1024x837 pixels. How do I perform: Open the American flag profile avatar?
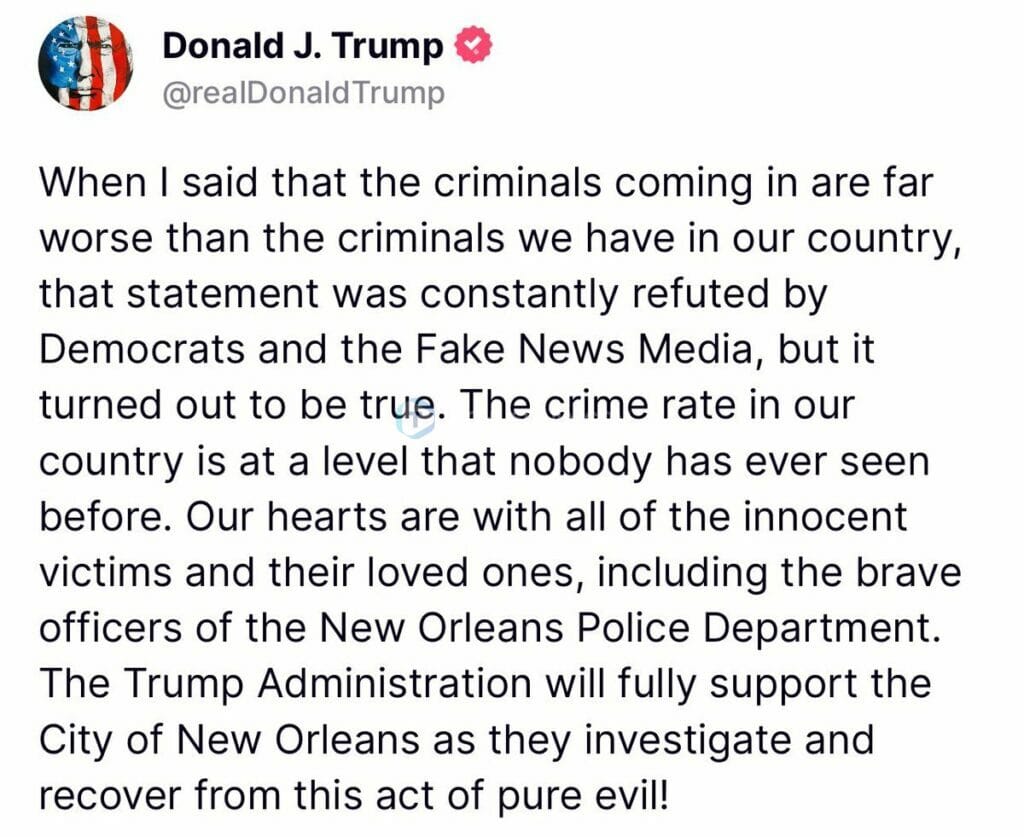85,62
